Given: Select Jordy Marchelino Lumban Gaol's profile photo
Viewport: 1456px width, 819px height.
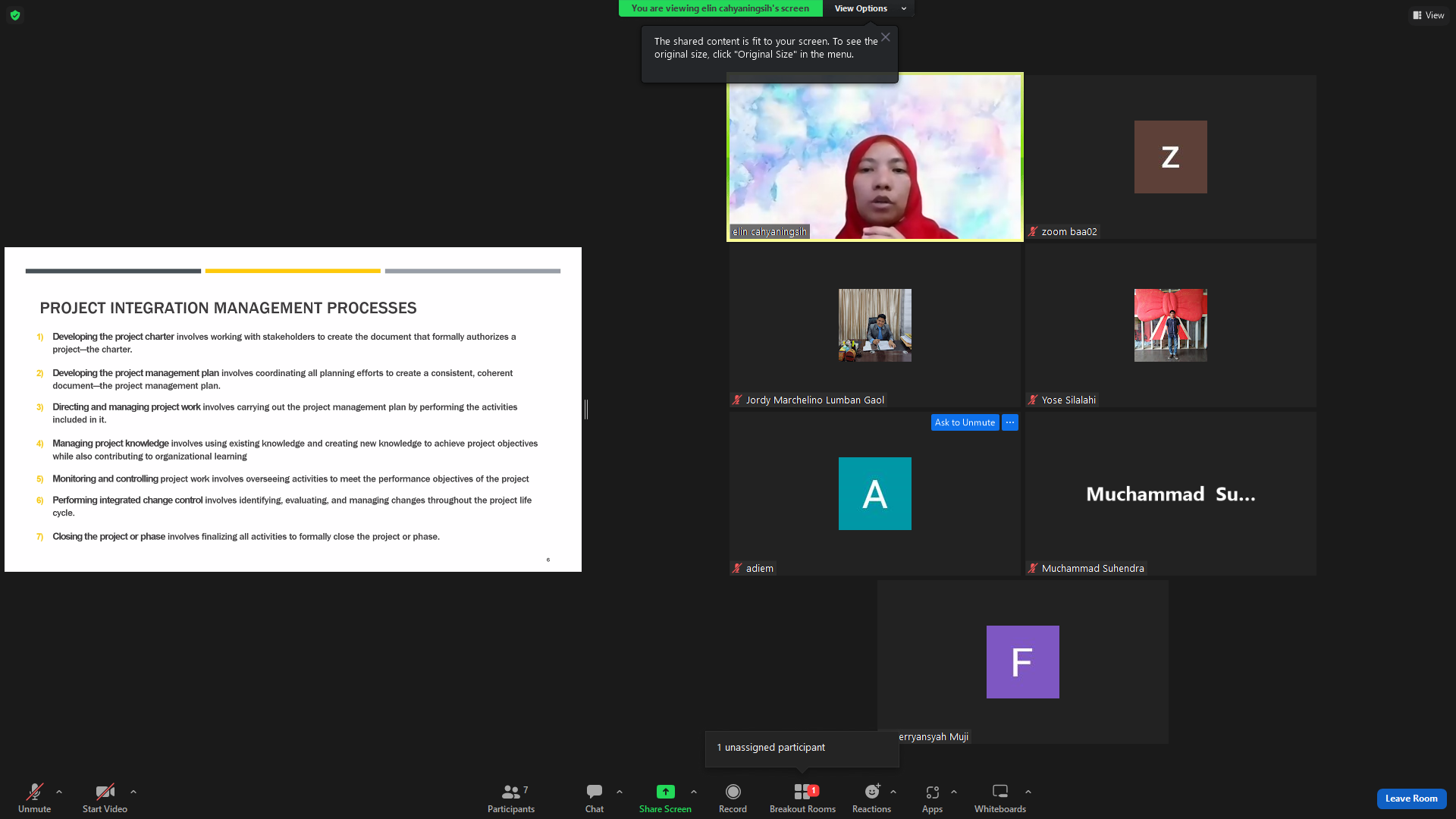Looking at the screenshot, I should pos(874,325).
